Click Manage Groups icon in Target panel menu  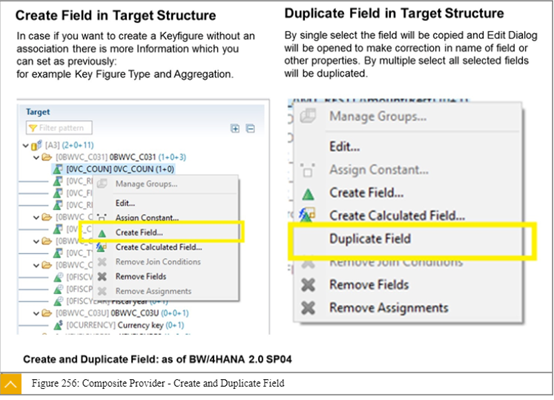(x=102, y=184)
